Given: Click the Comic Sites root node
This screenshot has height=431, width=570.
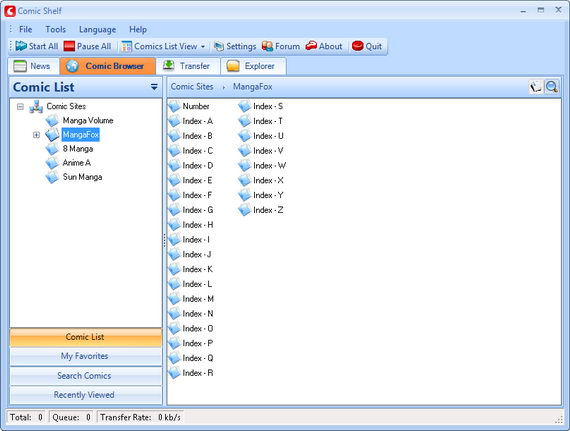Looking at the screenshot, I should pyautogui.click(x=66, y=106).
